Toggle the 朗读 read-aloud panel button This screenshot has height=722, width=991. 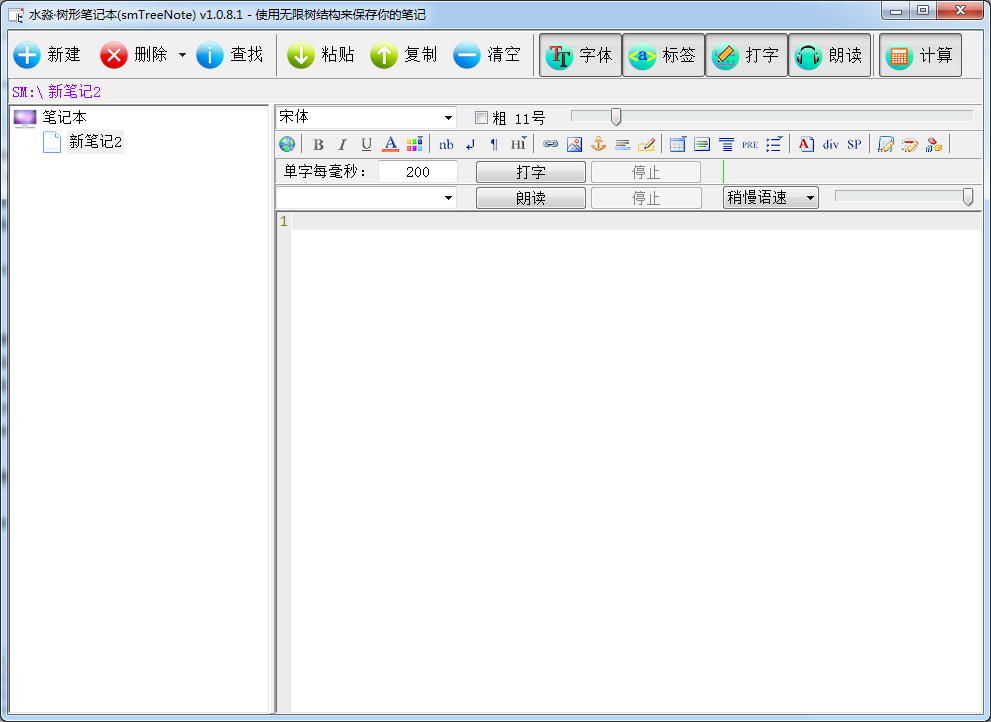point(829,55)
